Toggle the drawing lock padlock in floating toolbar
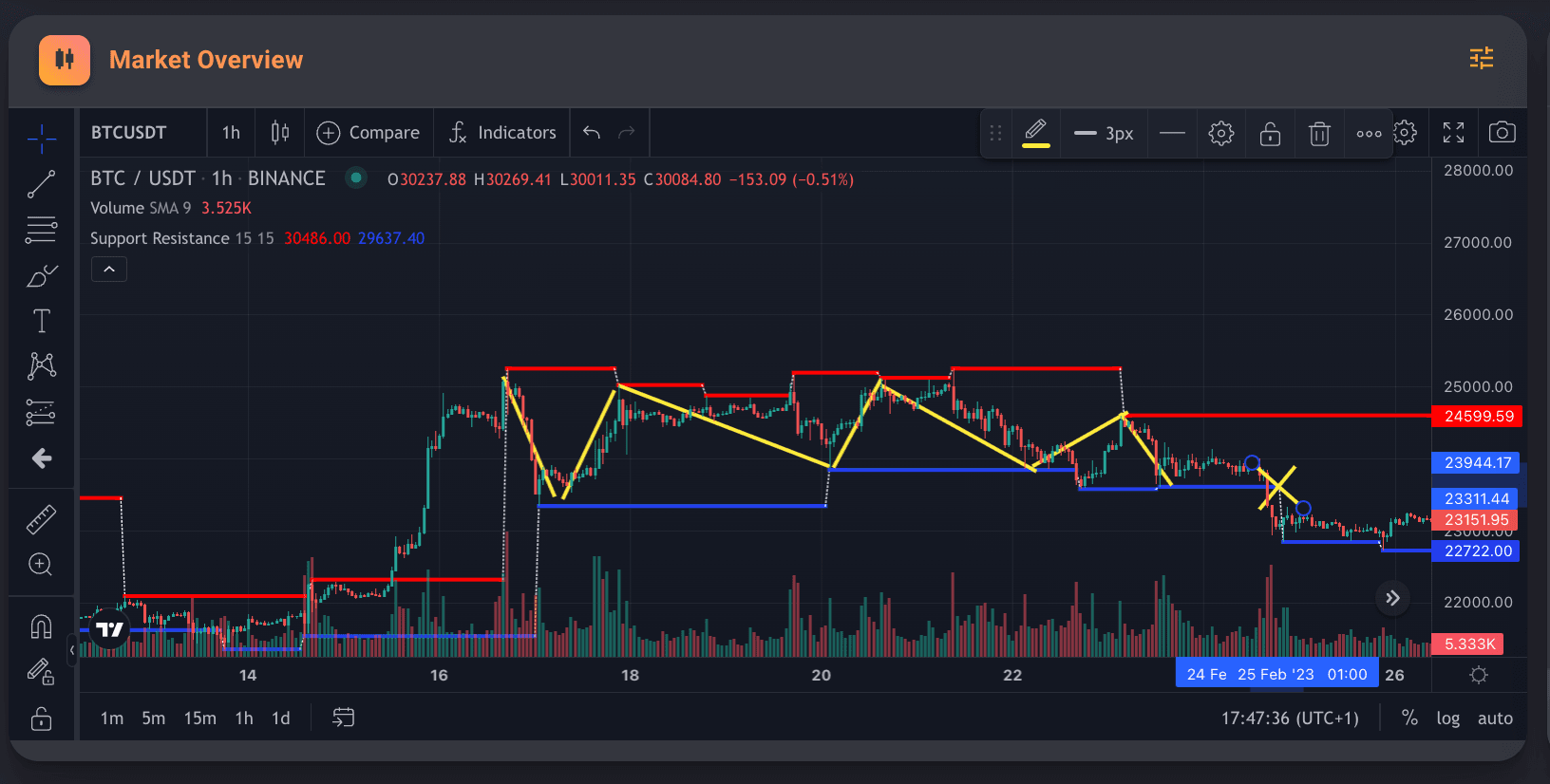This screenshot has width=1550, height=784. (1270, 134)
